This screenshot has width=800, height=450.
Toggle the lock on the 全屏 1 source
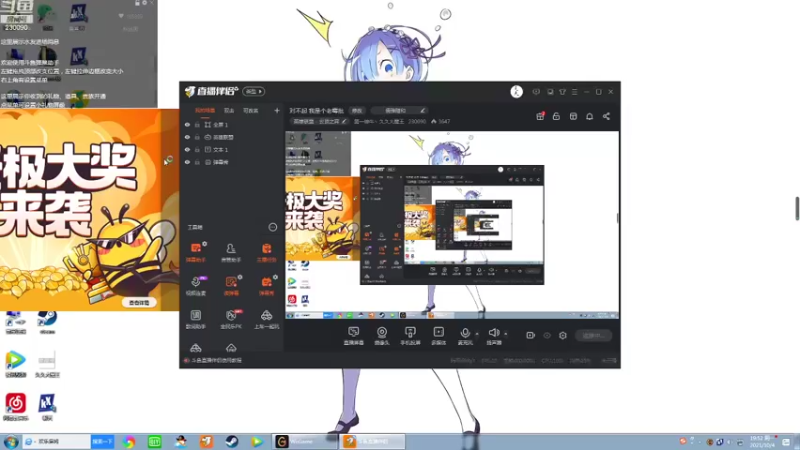tap(197, 124)
